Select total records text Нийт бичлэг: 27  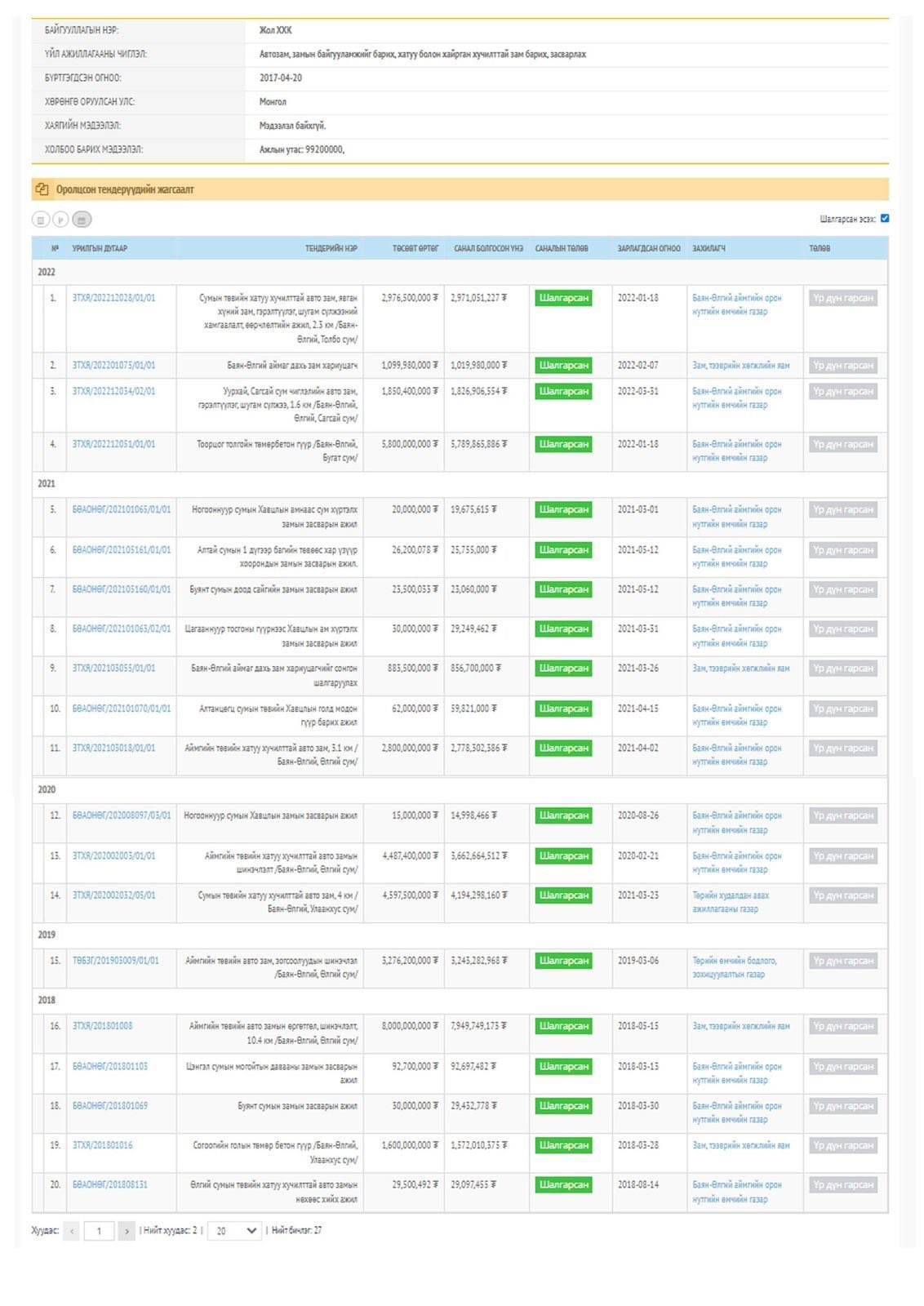pyautogui.click(x=296, y=1231)
